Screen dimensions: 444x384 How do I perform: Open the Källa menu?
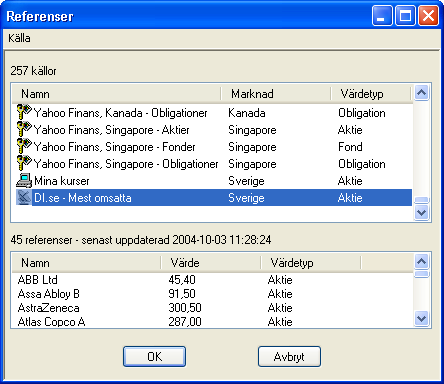(19, 38)
